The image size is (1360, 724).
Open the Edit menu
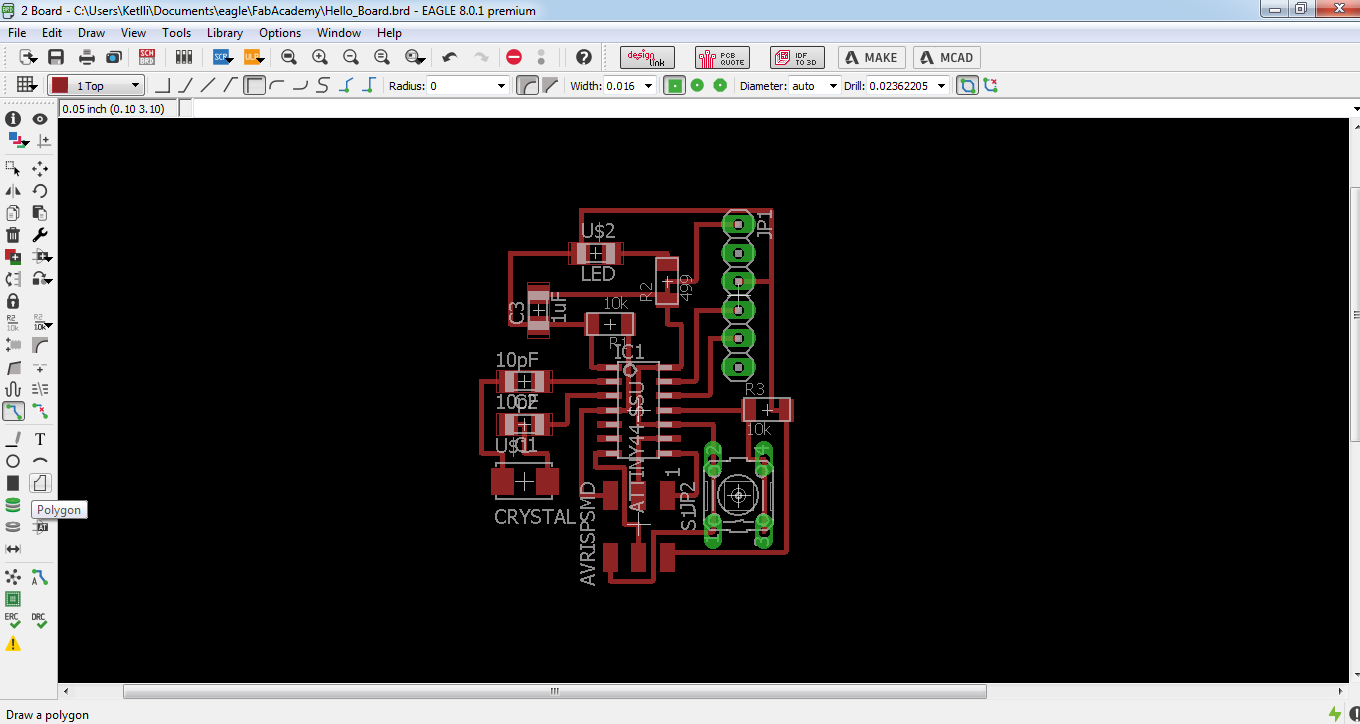point(52,33)
